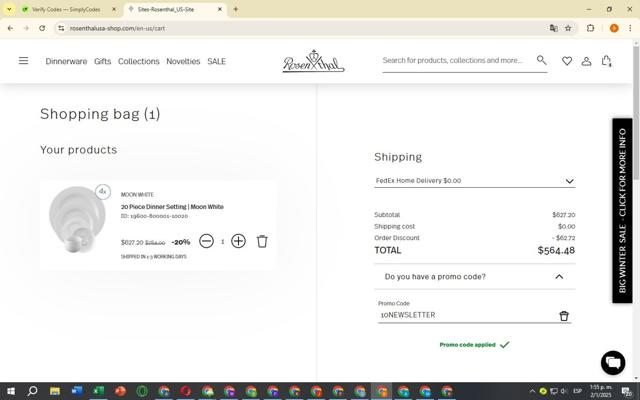Open the account profile icon
640x400 pixels.
pos(586,61)
